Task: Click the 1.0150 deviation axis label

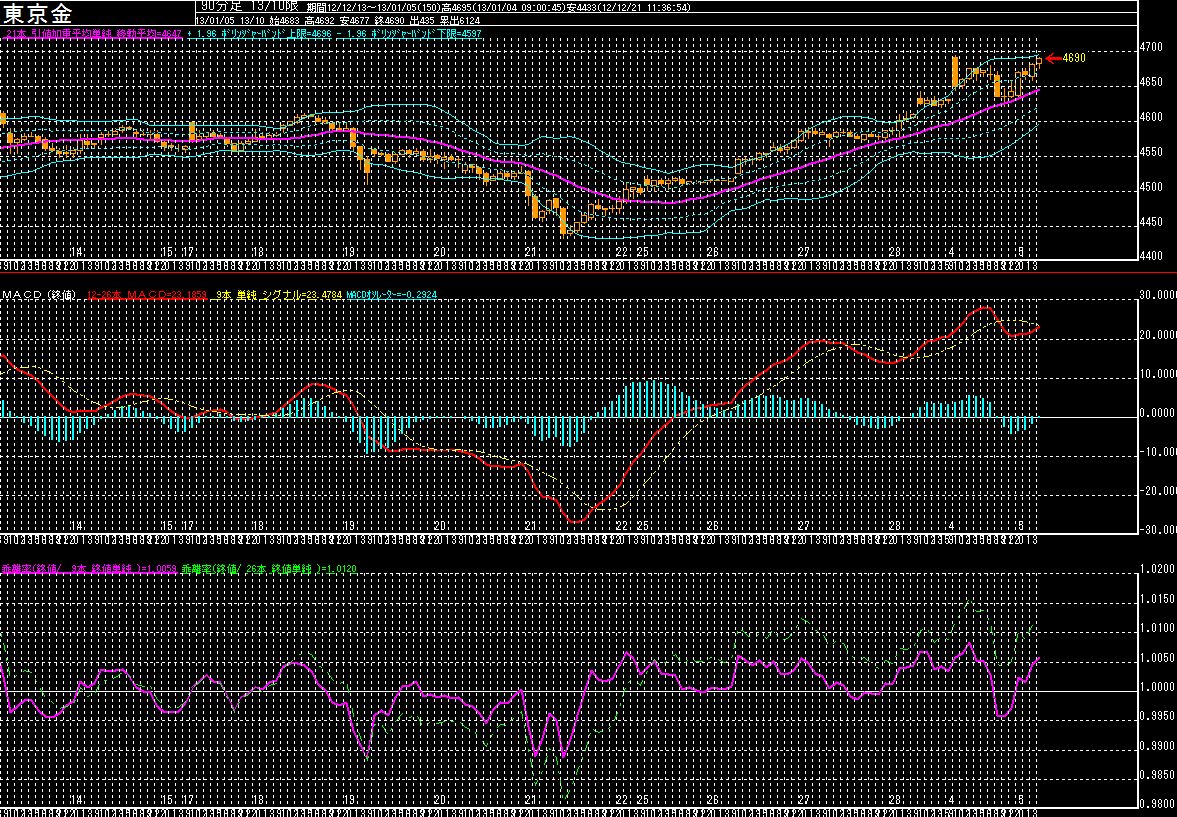Action: click(1157, 598)
